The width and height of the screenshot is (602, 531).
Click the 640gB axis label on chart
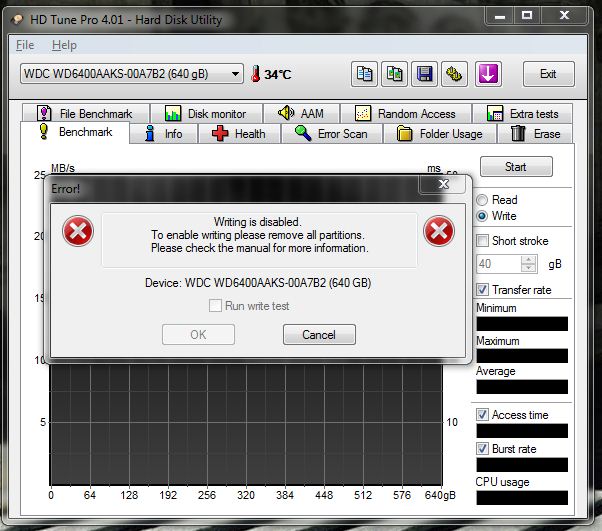click(440, 495)
